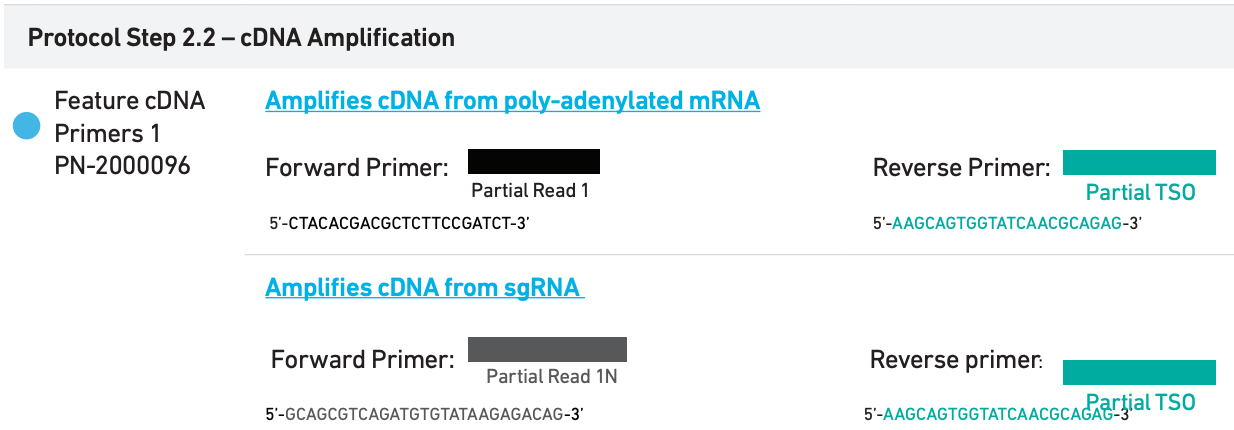Viewport: 1234px width, 430px height.
Task: Click the 'Protocol Step 2.2 – cDNA Amplification' header
Action: coord(241,38)
